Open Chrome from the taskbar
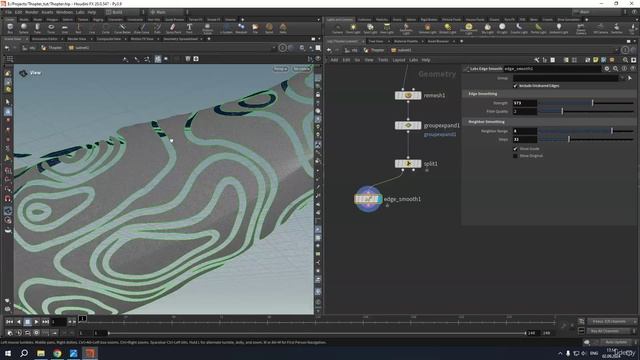Screen dimensions: 640x360 [58, 353]
